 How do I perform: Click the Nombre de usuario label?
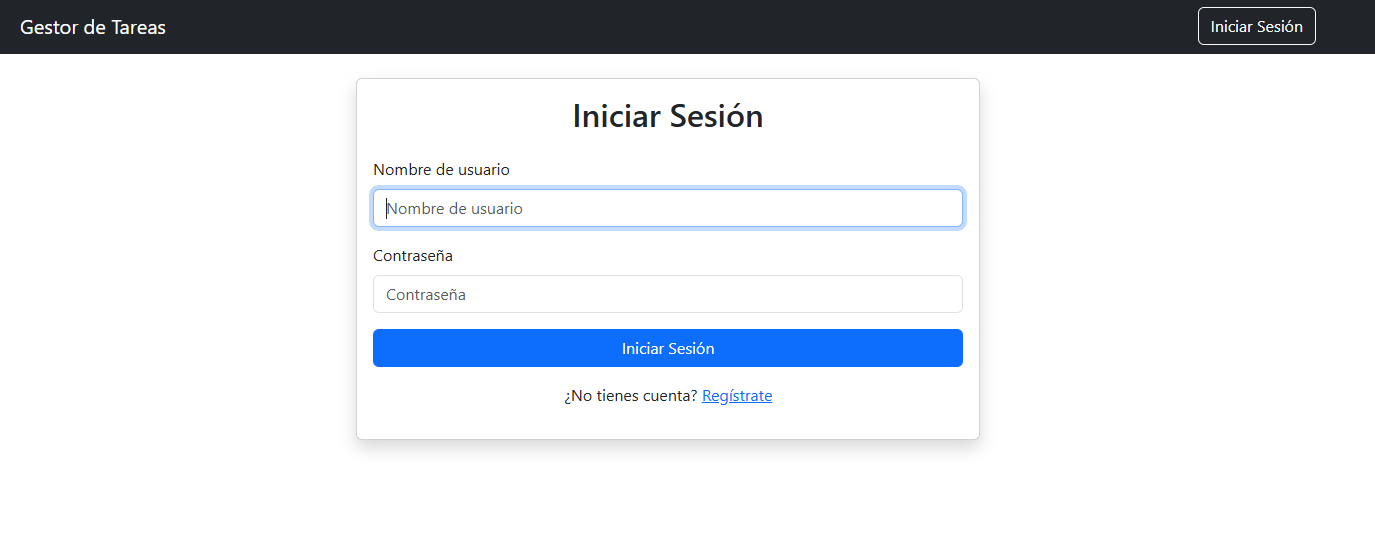click(x=441, y=170)
